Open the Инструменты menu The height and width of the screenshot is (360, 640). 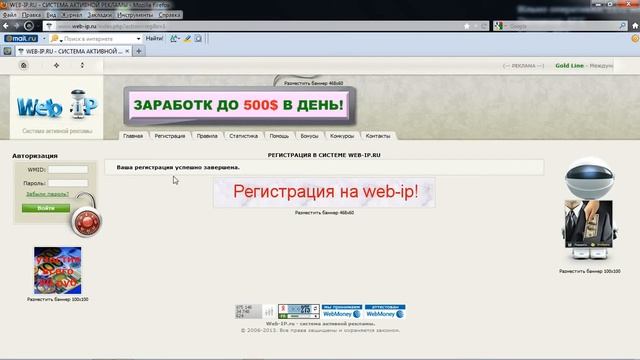135,15
